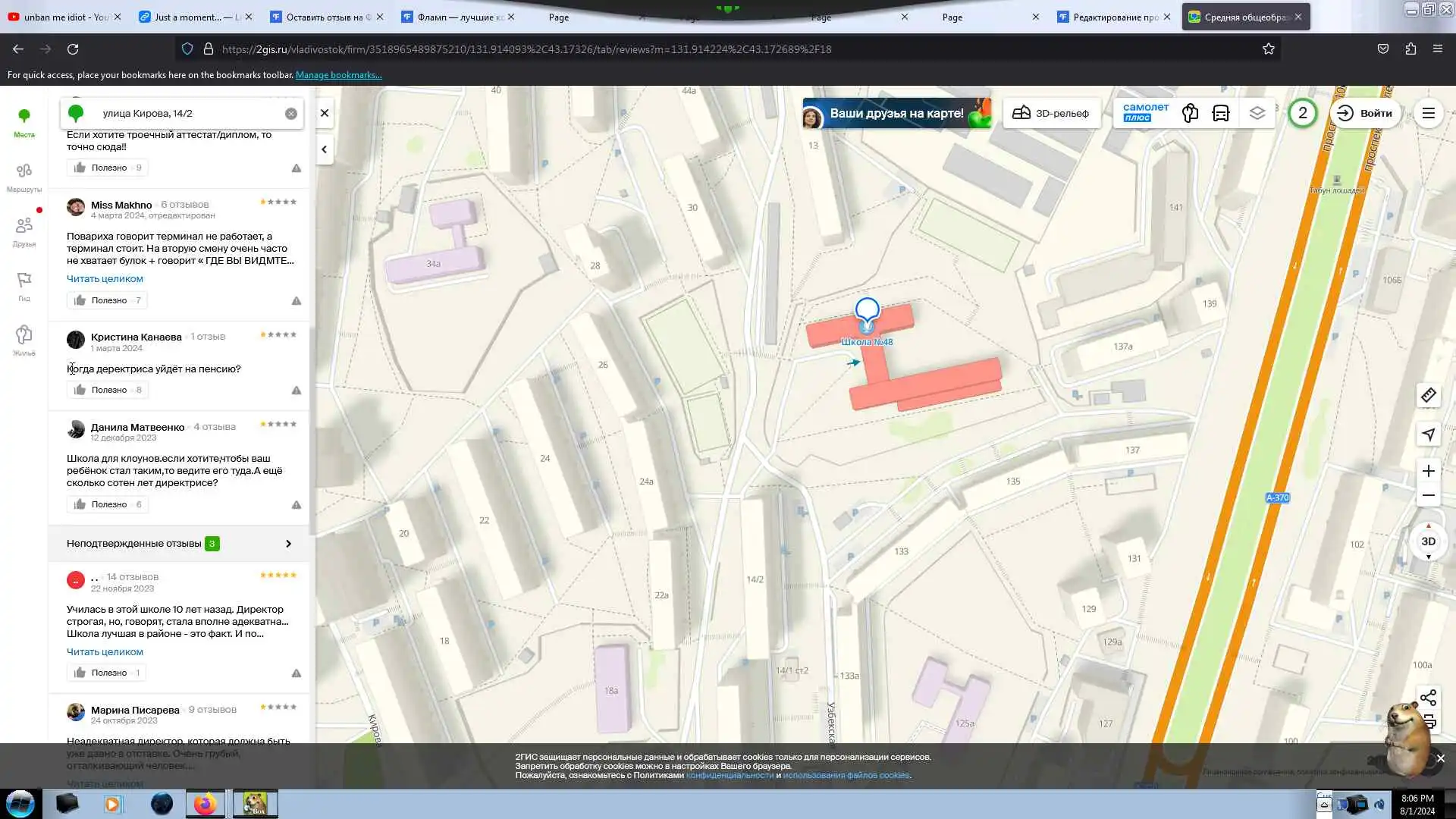The width and height of the screenshot is (1456, 819).
Task: Expand Неподтвержденные отзывы section
Action: click(x=179, y=544)
